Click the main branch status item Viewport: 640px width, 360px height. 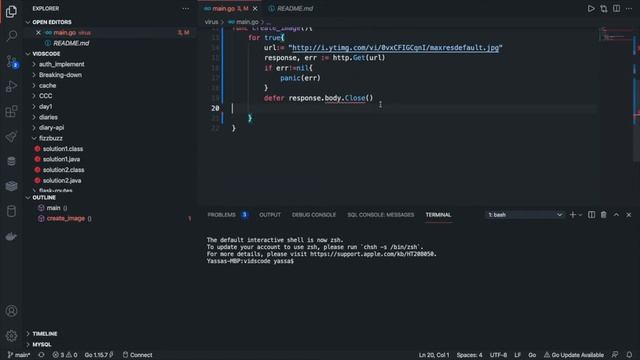pyautogui.click(x=19, y=355)
